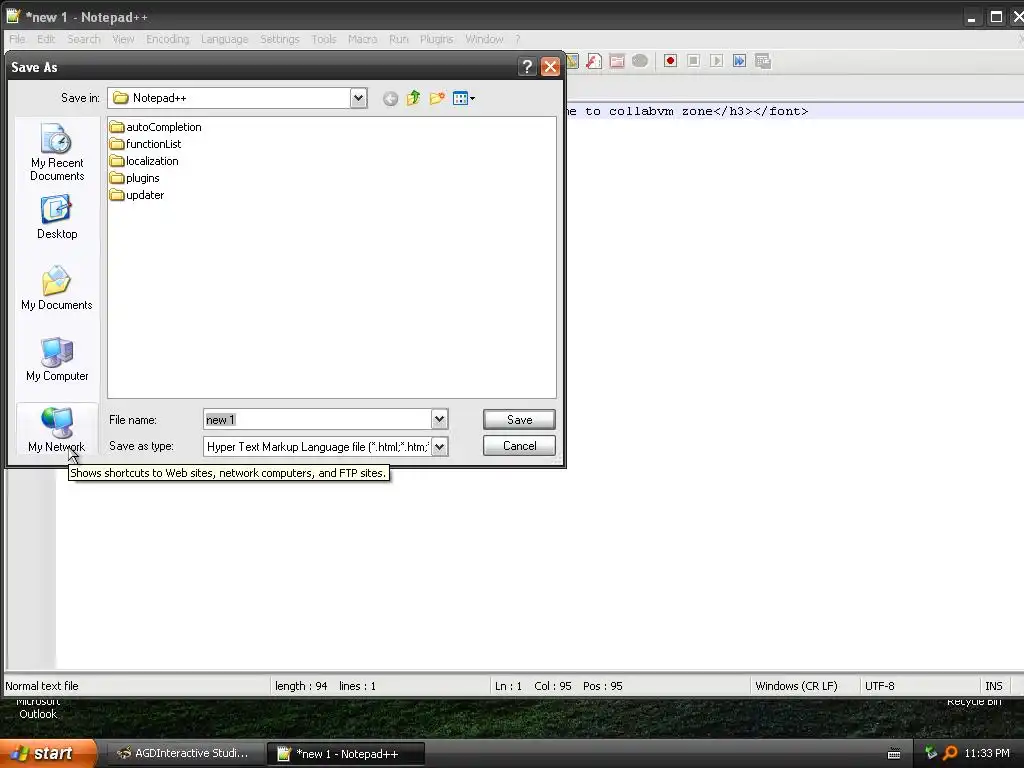Open the View Menu icon dropdown
Viewport: 1024px width, 768px height.
pyautogui.click(x=464, y=99)
